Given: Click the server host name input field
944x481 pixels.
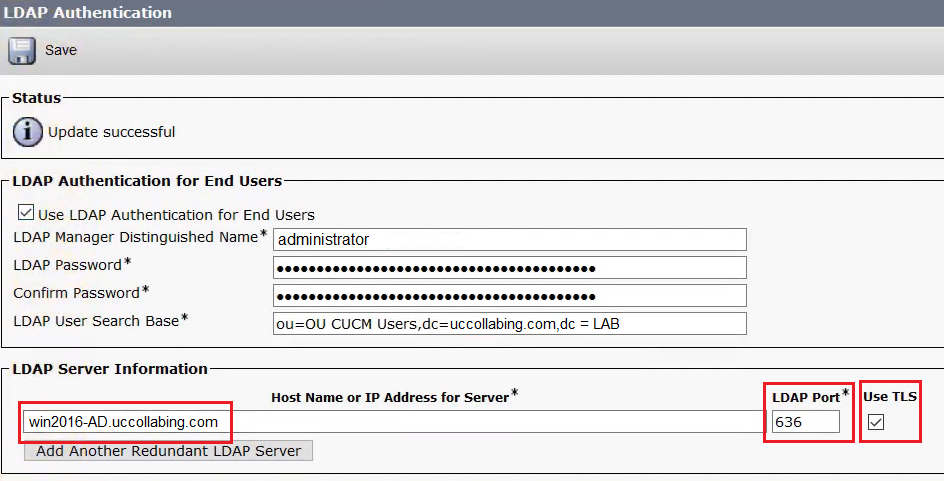Looking at the screenshot, I should pos(394,421).
